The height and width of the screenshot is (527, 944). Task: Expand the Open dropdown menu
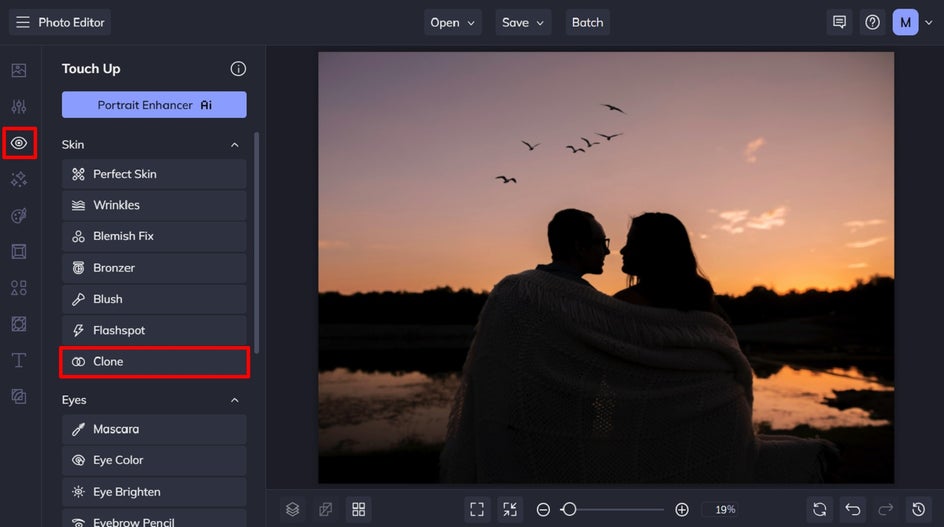[453, 22]
